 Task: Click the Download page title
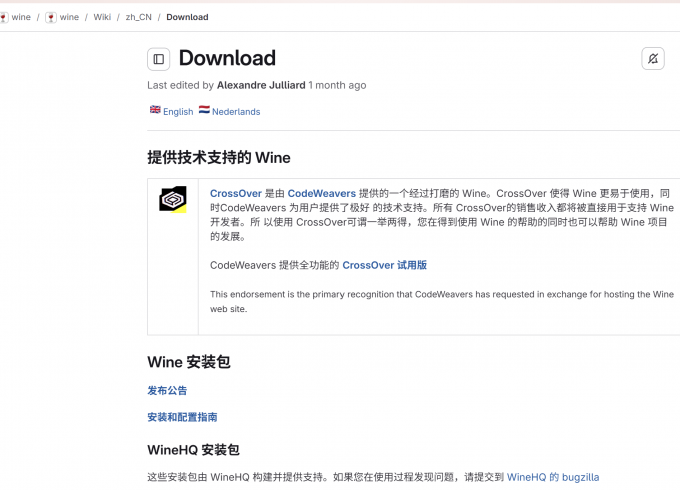click(227, 58)
